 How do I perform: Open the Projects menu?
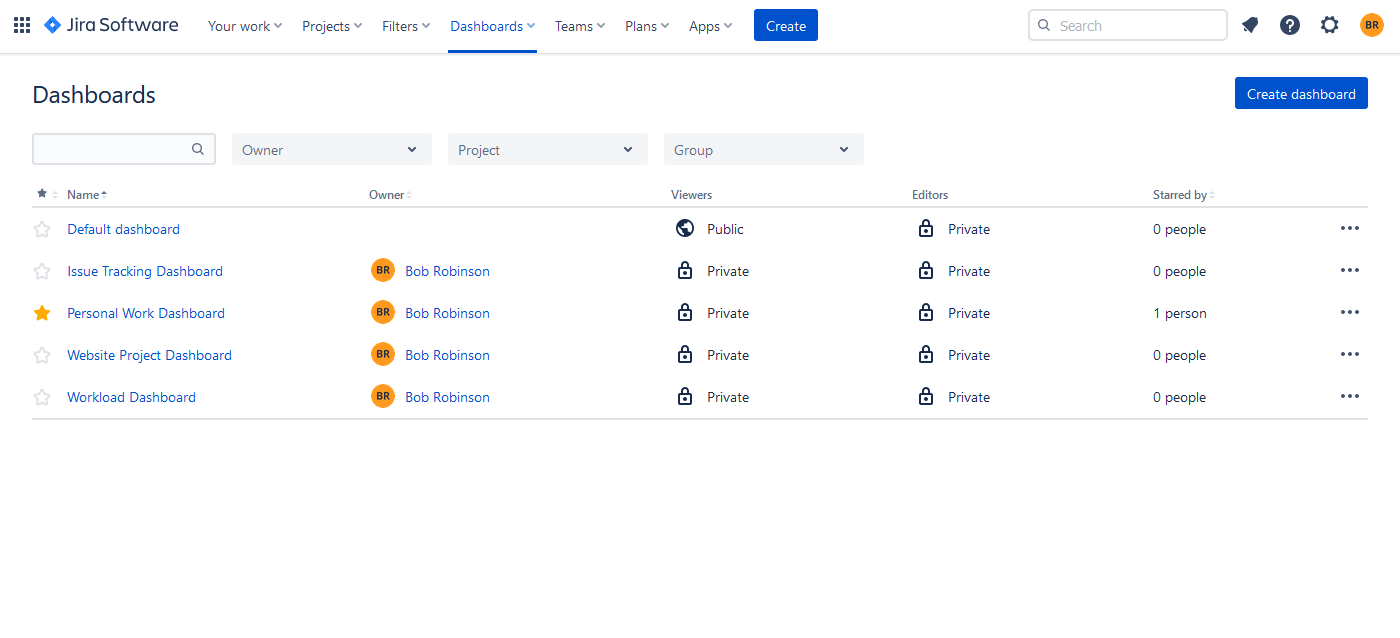click(331, 25)
